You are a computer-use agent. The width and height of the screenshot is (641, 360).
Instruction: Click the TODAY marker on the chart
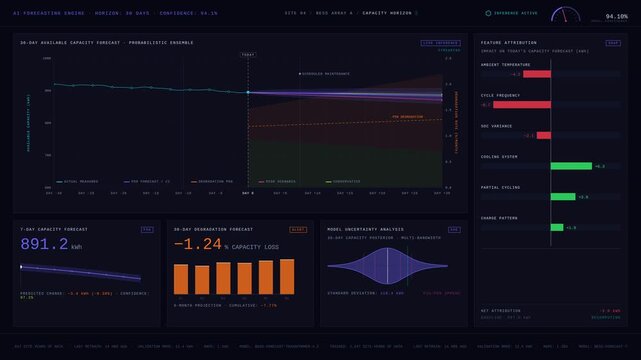248,54
